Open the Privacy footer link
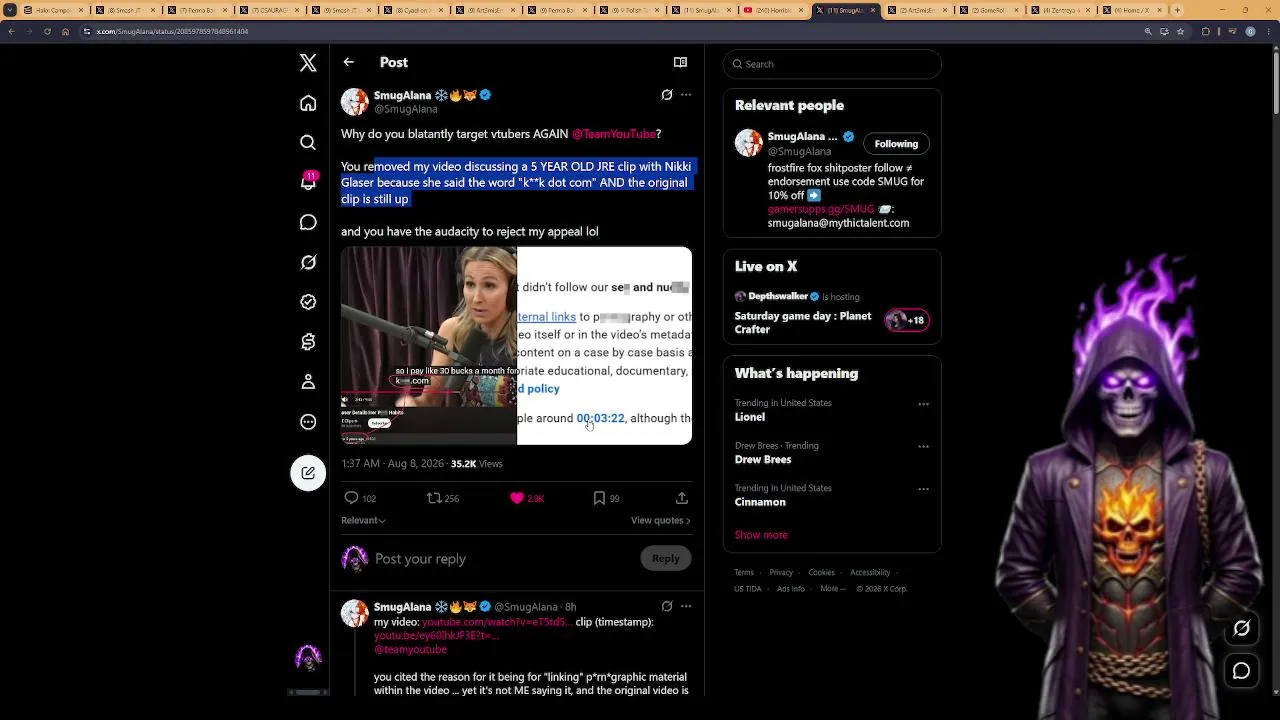This screenshot has height=720, width=1280. coord(781,573)
